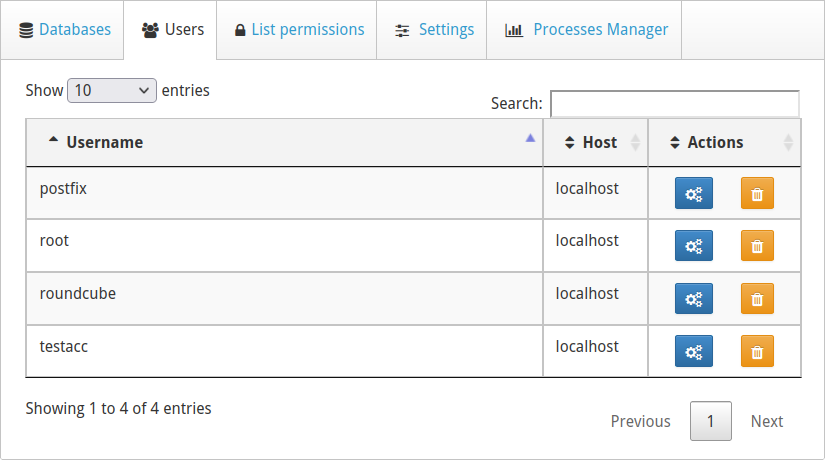Delete the root user with trash icon

tap(757, 246)
